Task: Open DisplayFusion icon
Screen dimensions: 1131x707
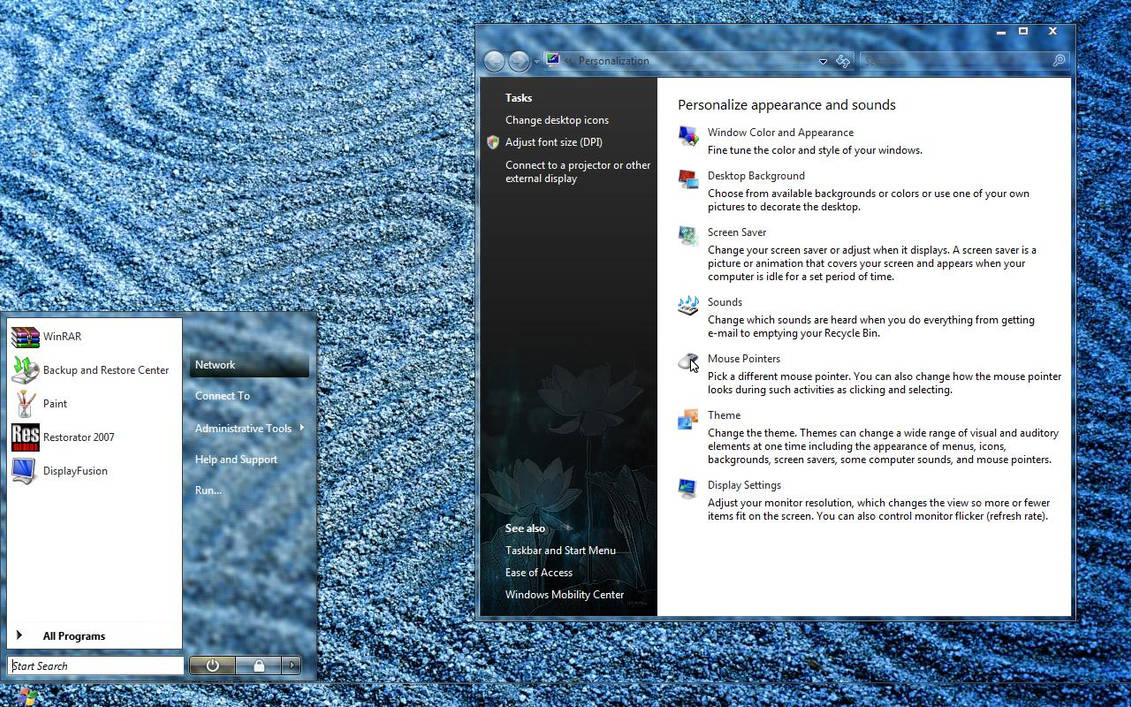Action: click(x=25, y=471)
